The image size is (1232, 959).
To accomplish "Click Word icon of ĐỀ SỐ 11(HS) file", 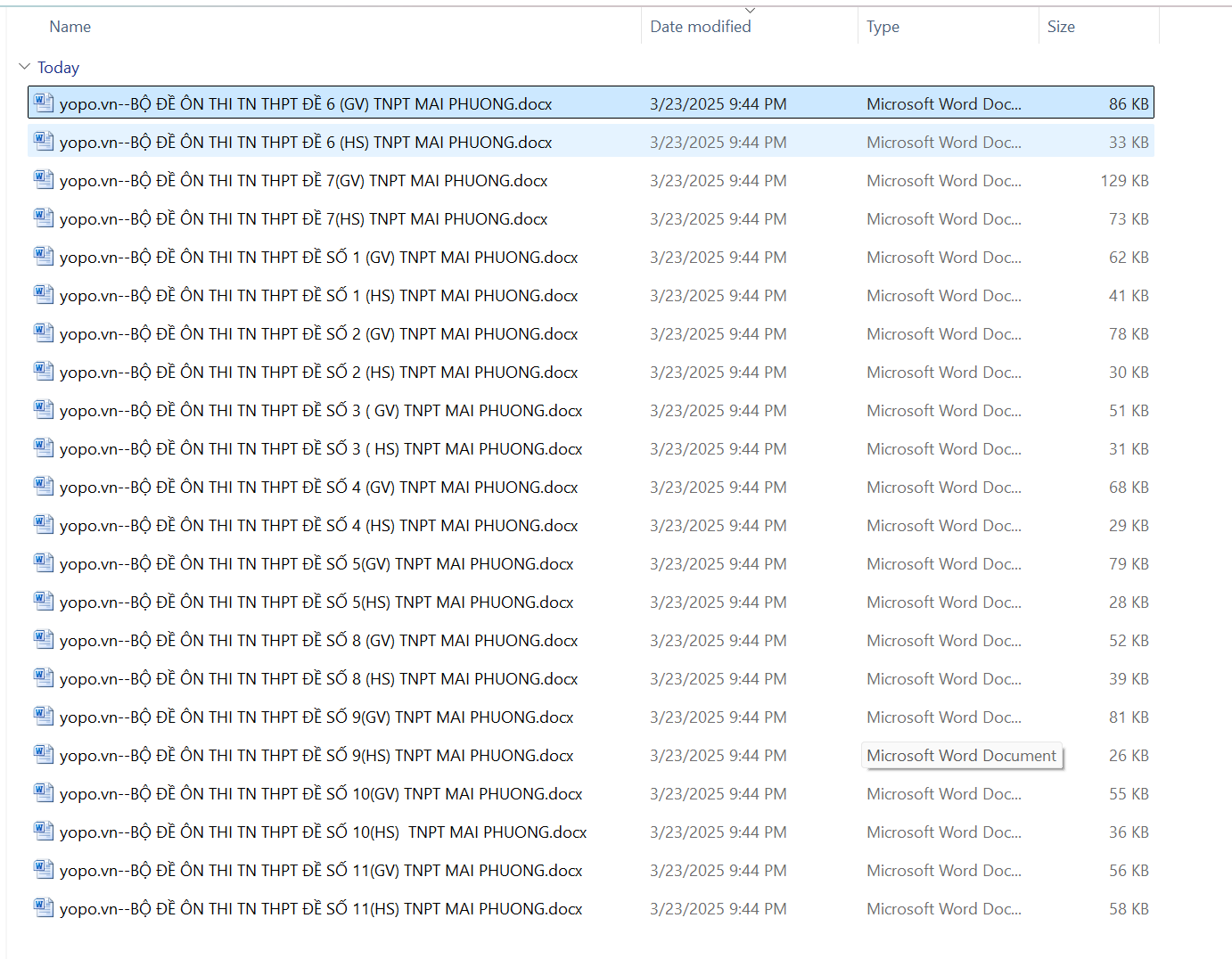I will click(x=44, y=908).
